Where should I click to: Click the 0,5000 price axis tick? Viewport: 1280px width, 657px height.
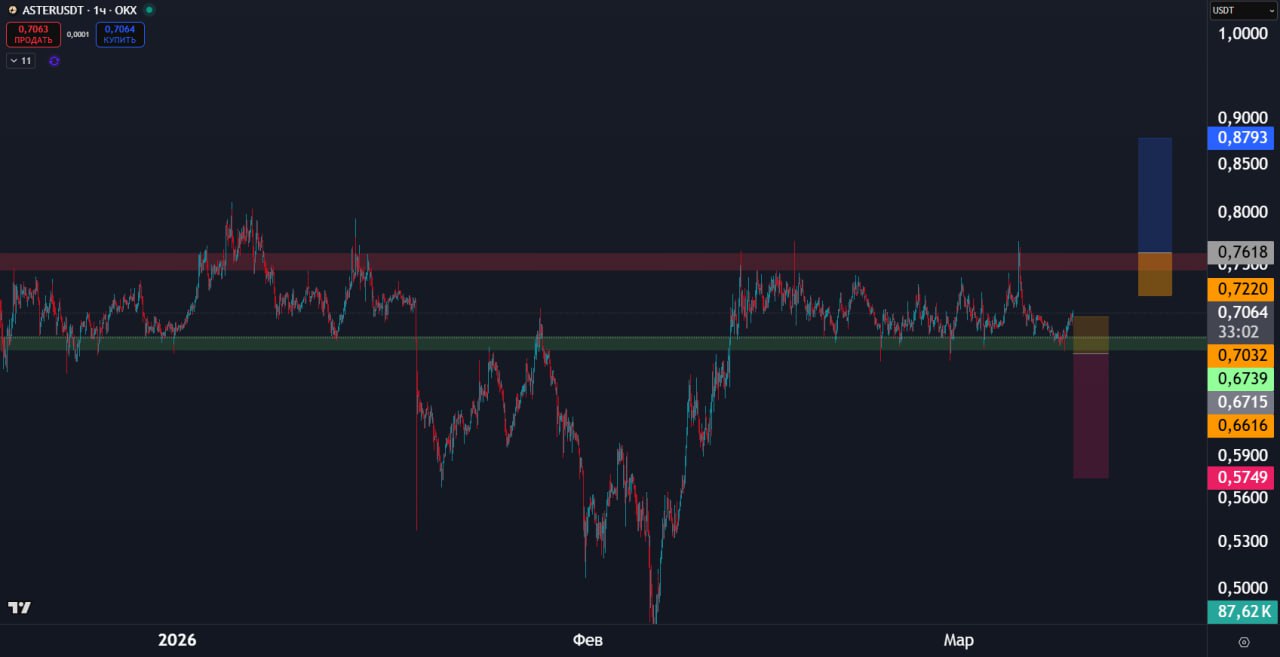(1241, 588)
